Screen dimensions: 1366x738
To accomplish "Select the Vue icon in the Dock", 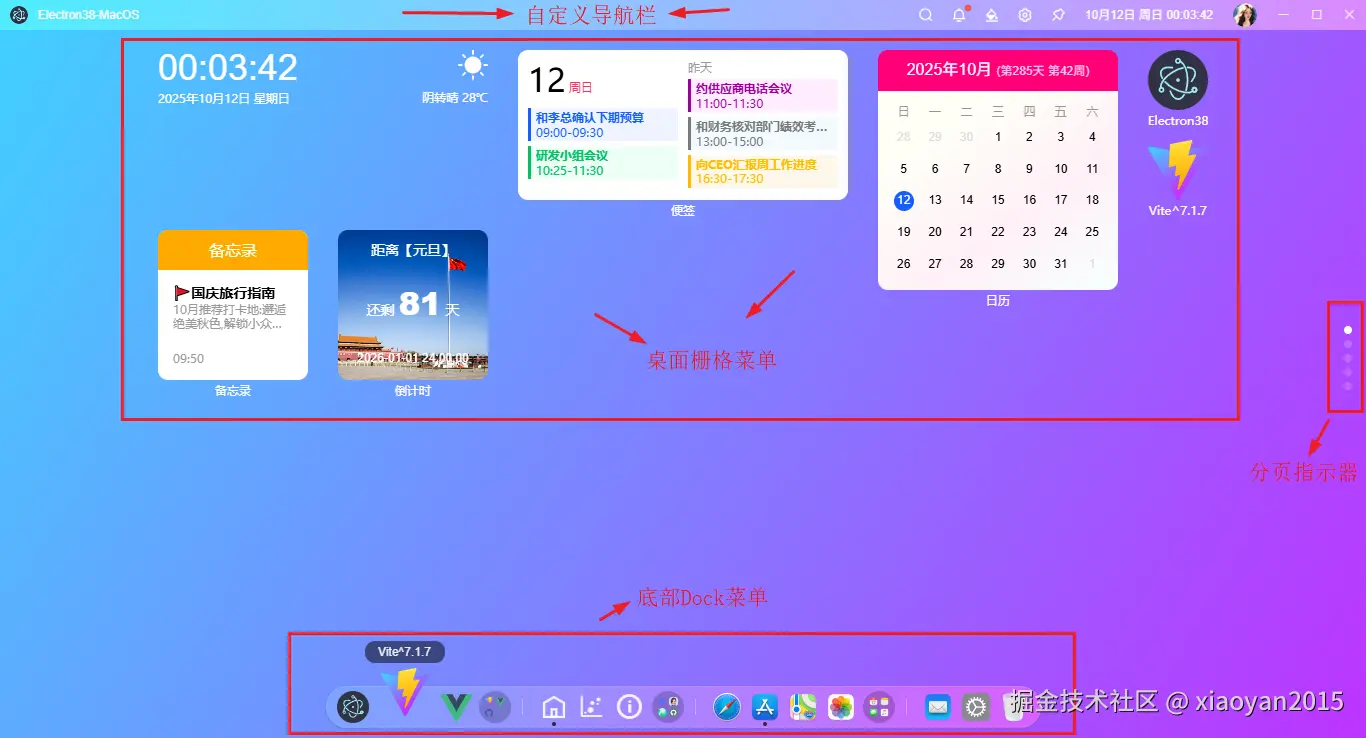I will pos(455,707).
